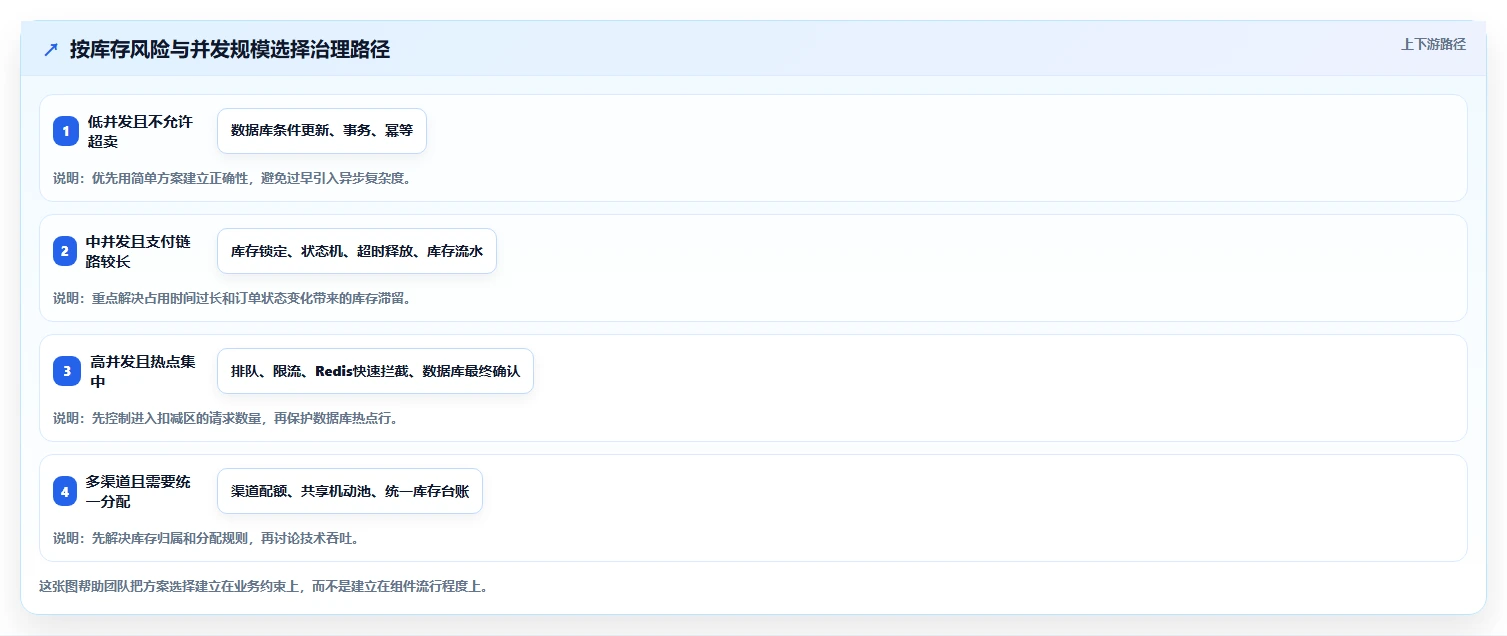Click the step 3 number badge
The image size is (1507, 636).
tap(67, 371)
